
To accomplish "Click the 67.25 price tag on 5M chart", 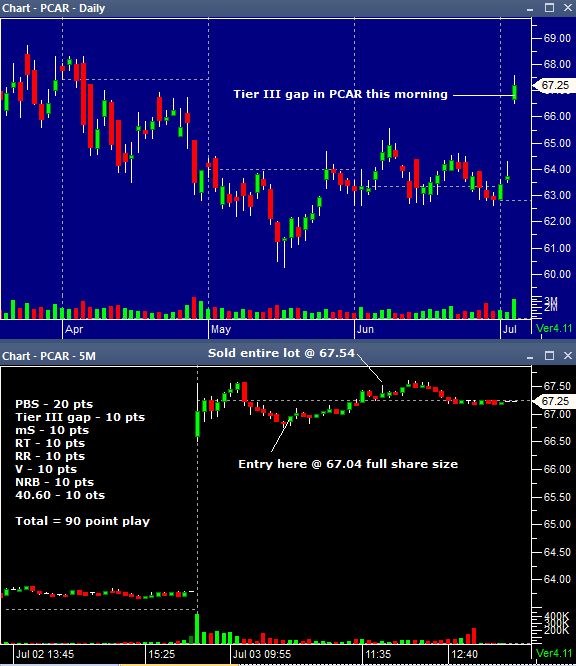I will (x=554, y=401).
